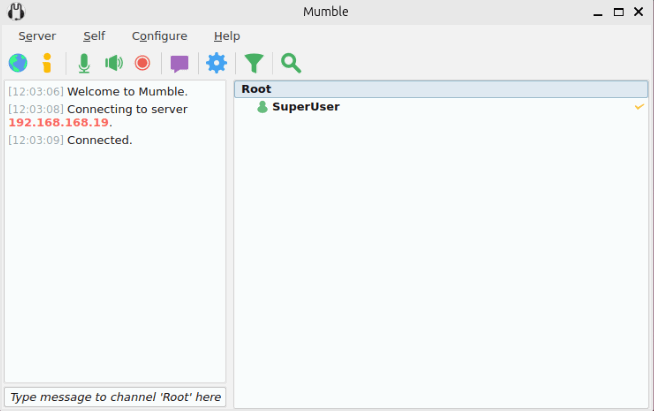The width and height of the screenshot is (654, 411).
Task: Deafen yourself with the speaker icon
Action: coord(114,63)
